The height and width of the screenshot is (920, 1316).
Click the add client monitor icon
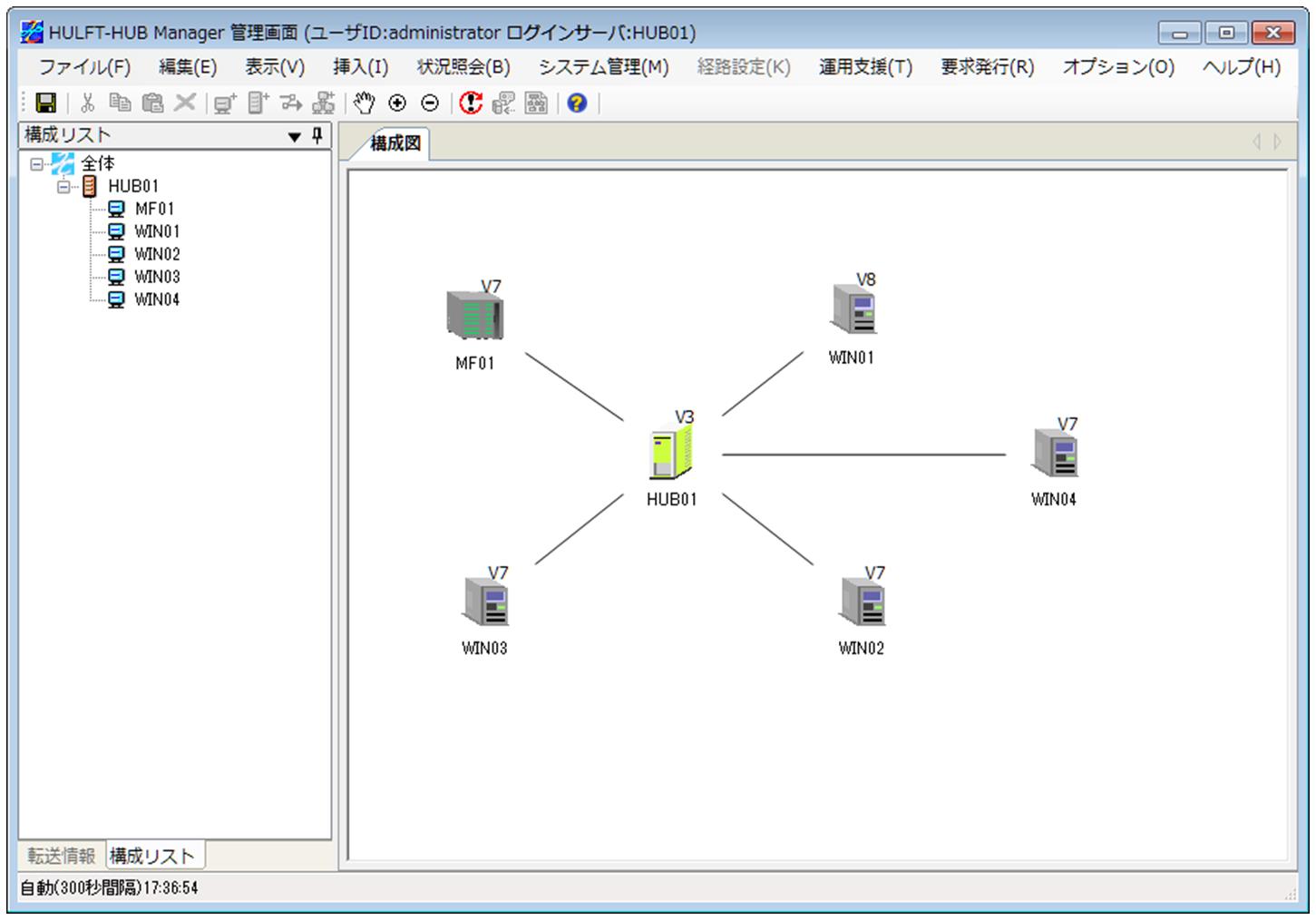pyautogui.click(x=224, y=103)
